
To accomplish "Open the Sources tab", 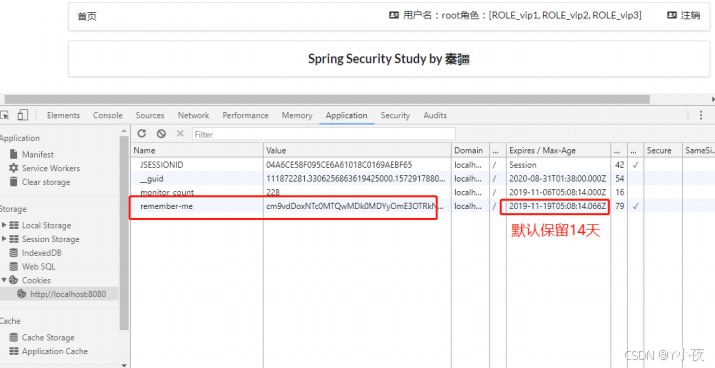I will 150,115.
